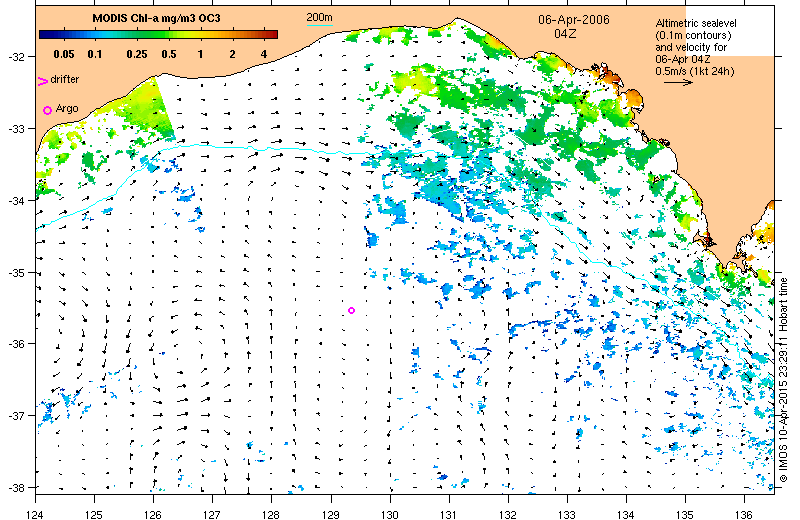The height and width of the screenshot is (520, 800).
Task: Click the colorbar tick label "1"
Action: 201,54
